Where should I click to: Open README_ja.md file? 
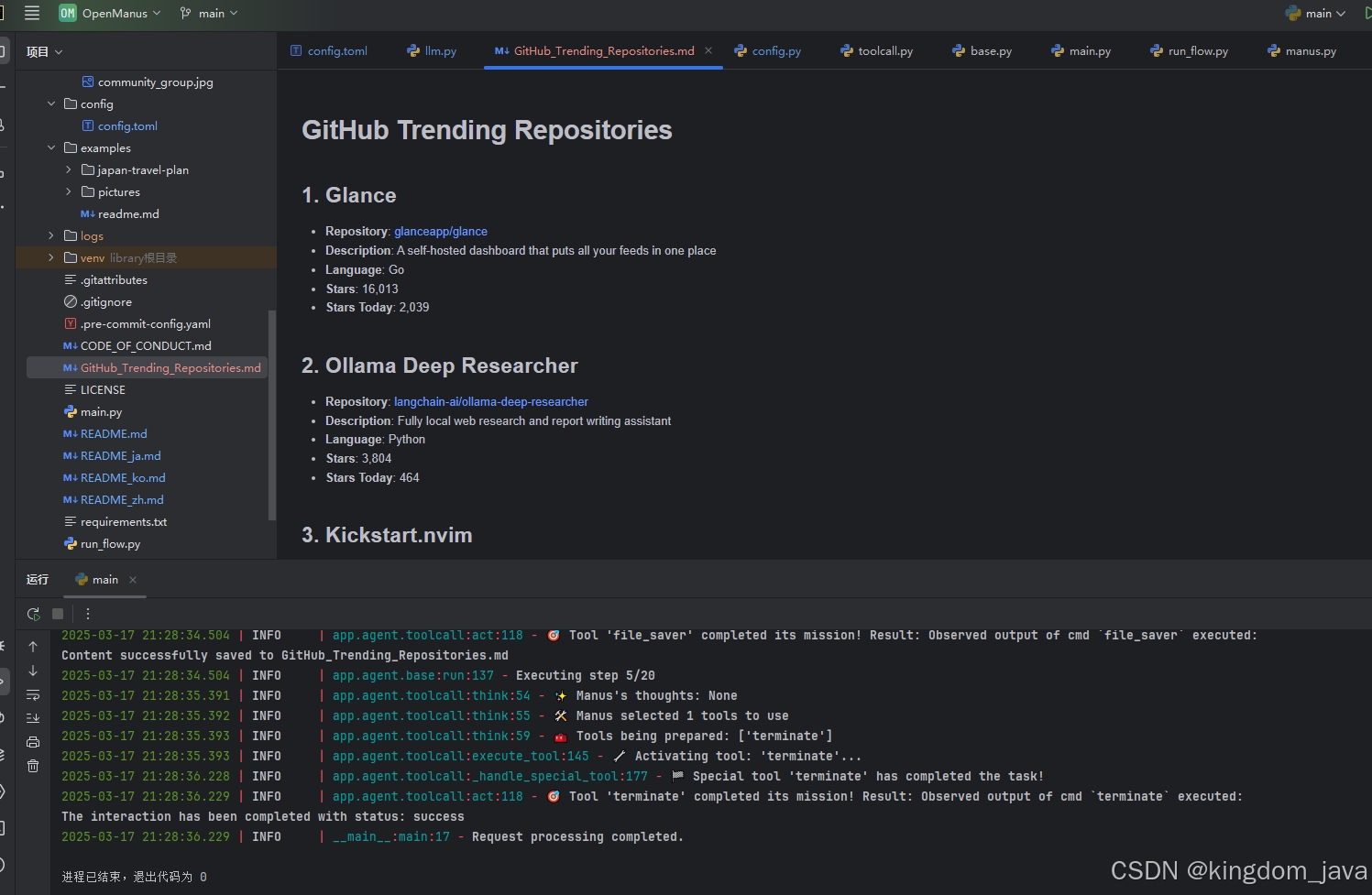112,456
